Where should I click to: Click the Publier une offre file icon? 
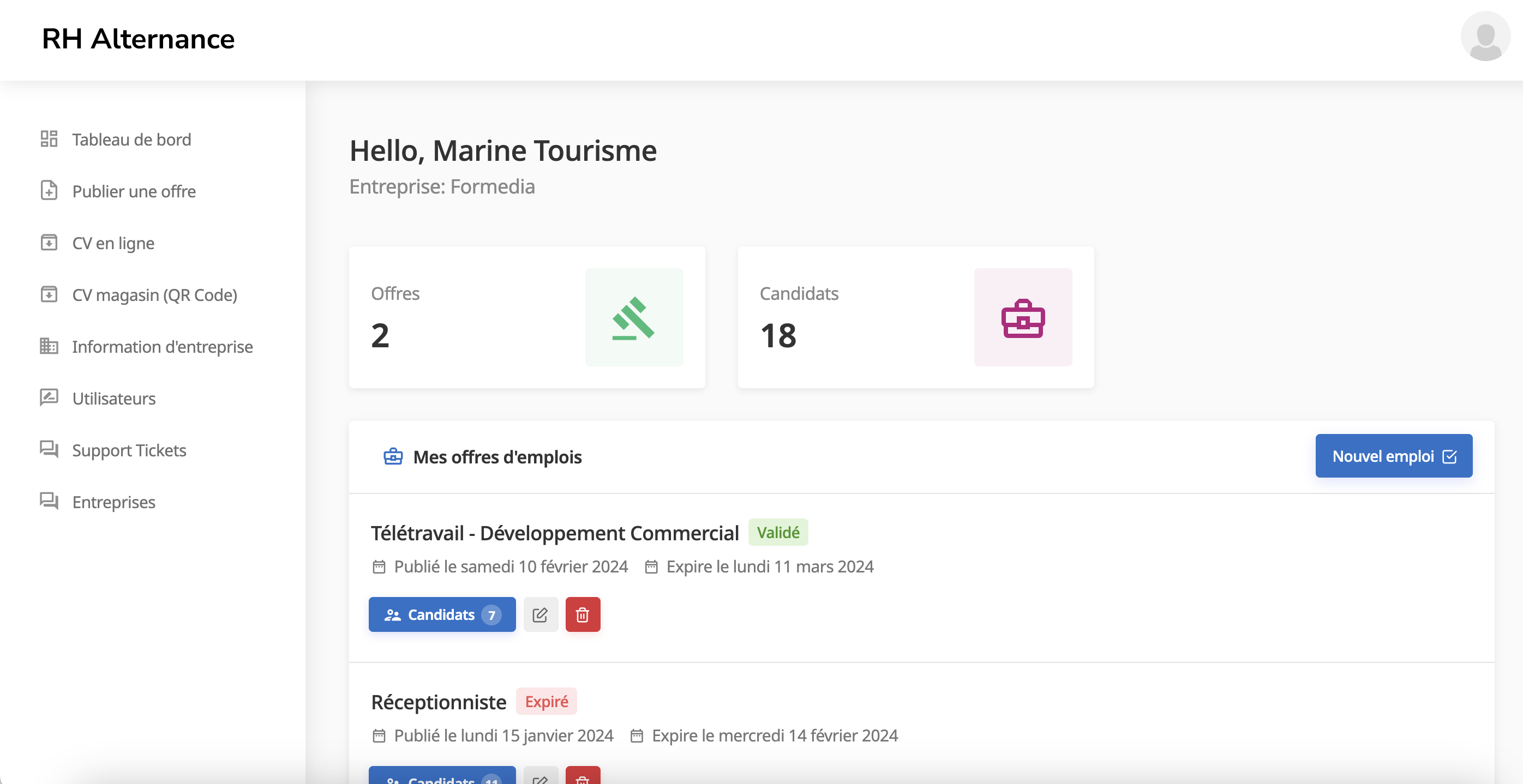[x=49, y=191]
